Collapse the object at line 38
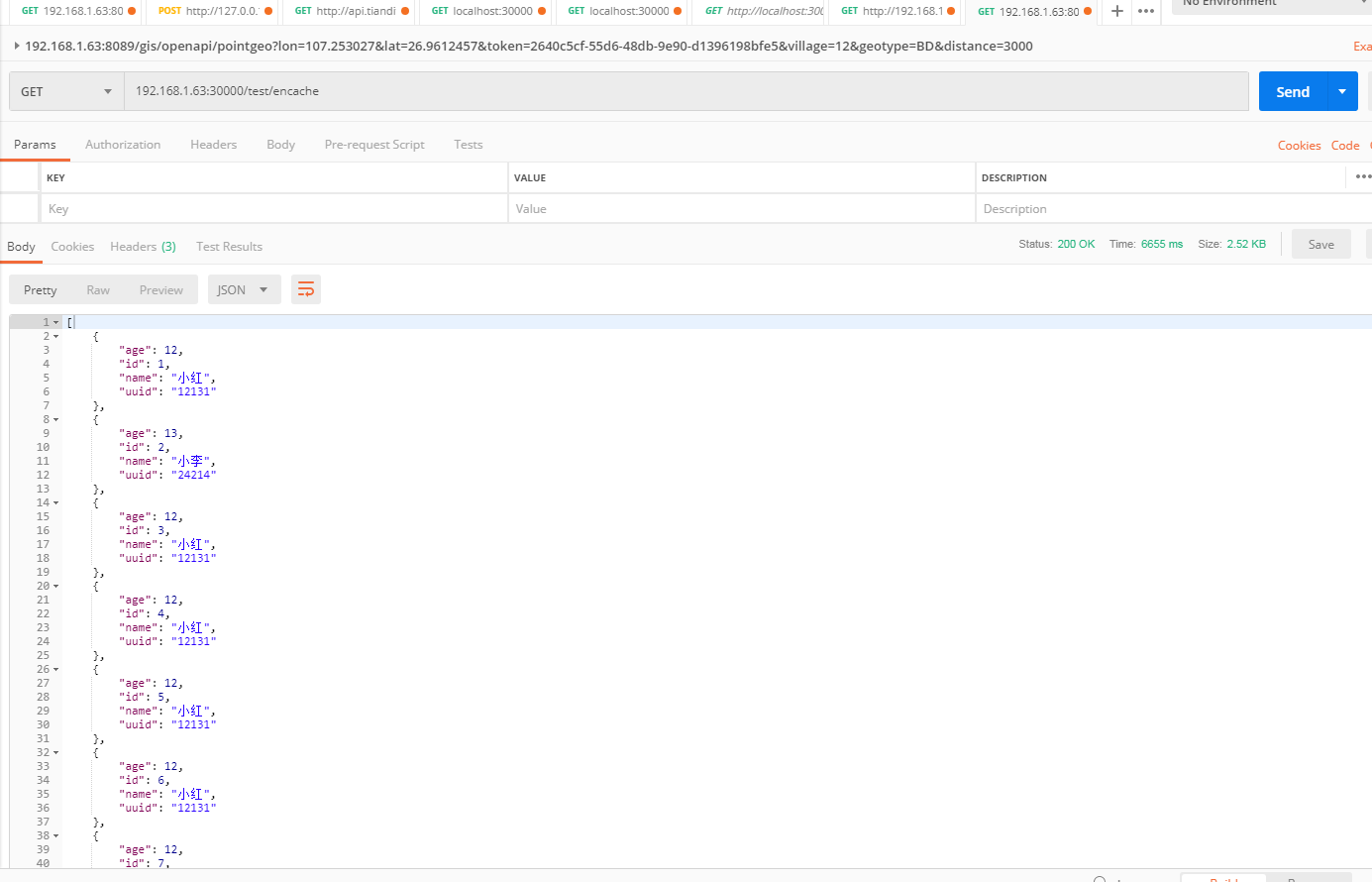 (55, 835)
